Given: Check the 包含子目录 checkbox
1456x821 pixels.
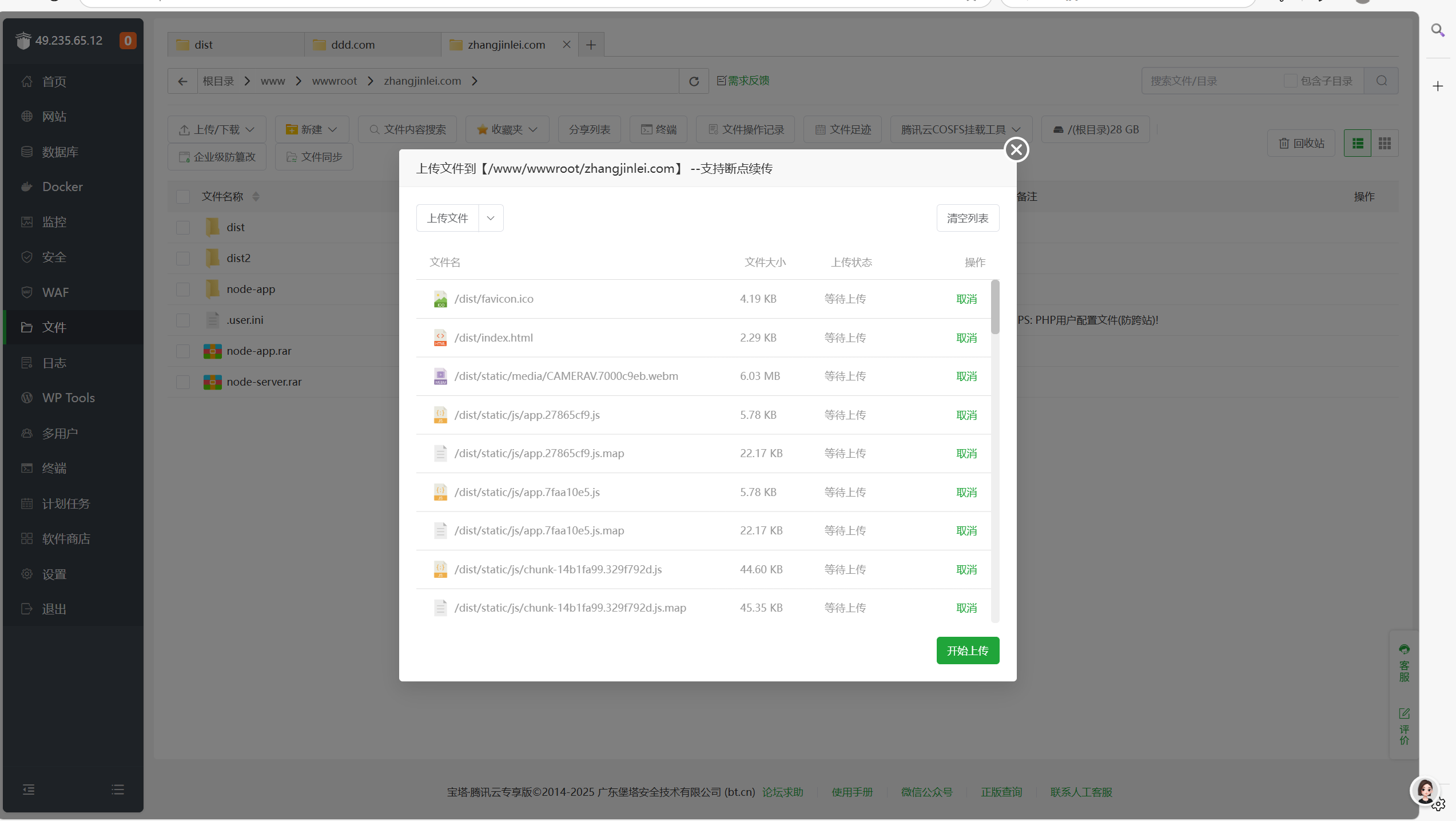Looking at the screenshot, I should 1290,81.
